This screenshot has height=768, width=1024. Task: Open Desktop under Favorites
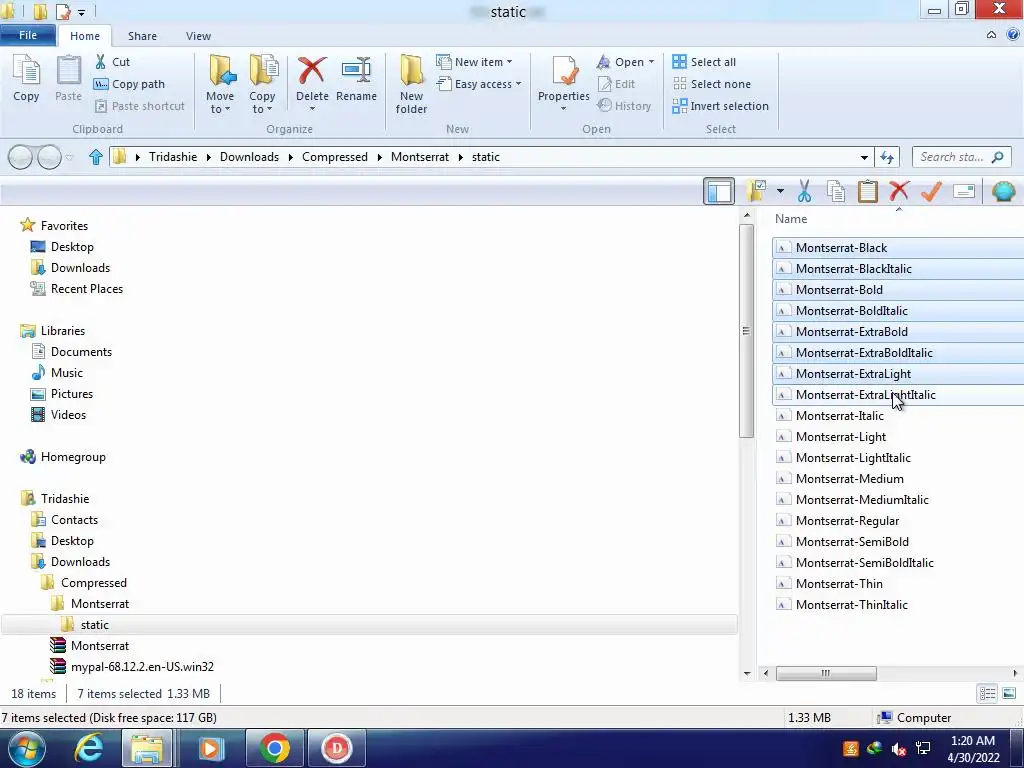pyautogui.click(x=62, y=247)
